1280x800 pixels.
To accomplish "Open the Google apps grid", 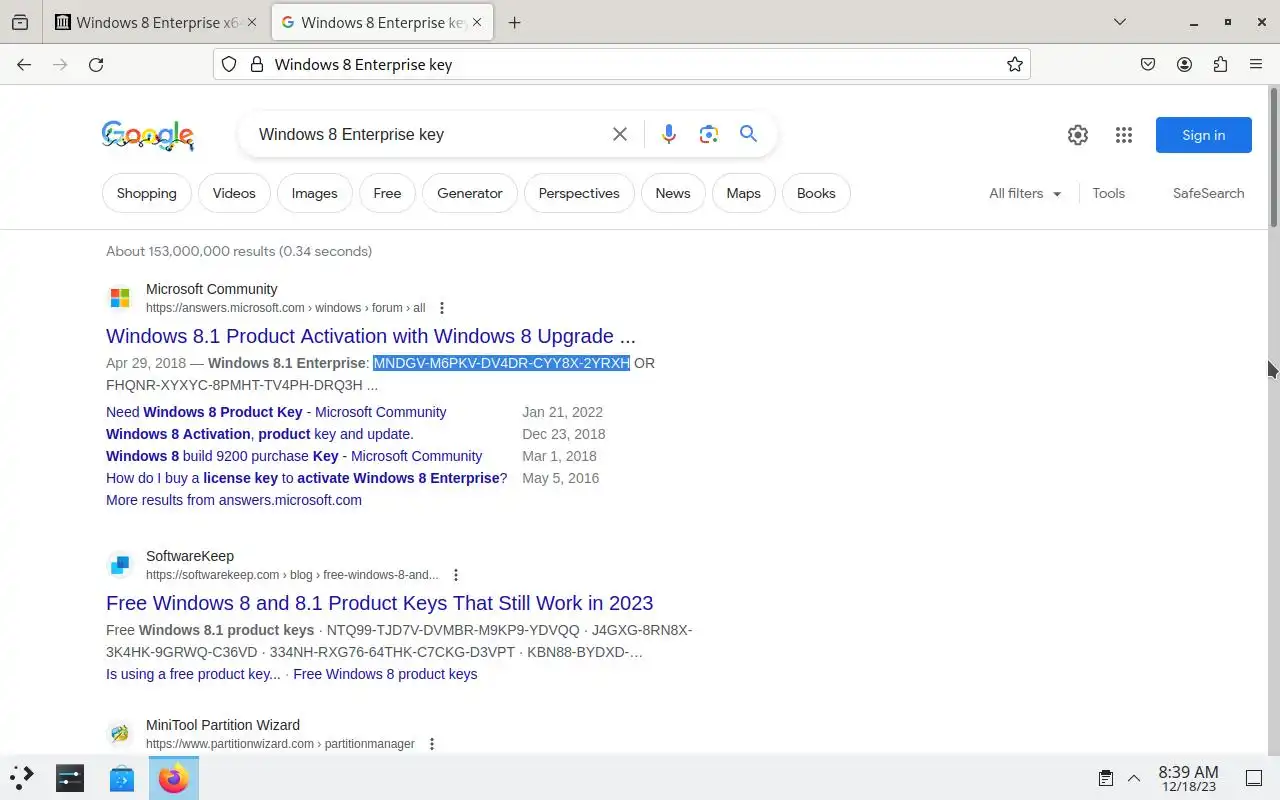I will 1123,135.
